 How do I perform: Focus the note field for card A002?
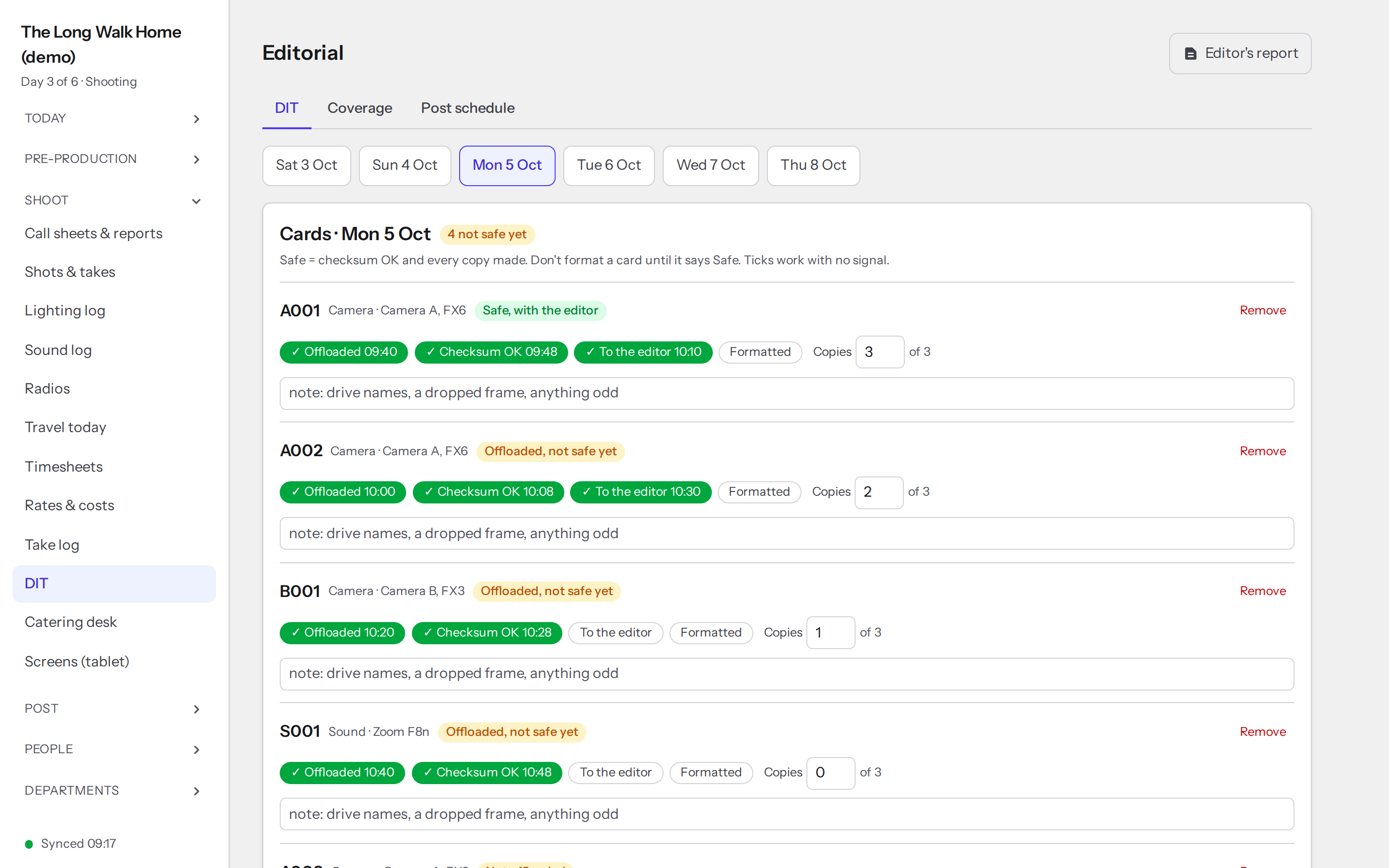[x=786, y=534]
